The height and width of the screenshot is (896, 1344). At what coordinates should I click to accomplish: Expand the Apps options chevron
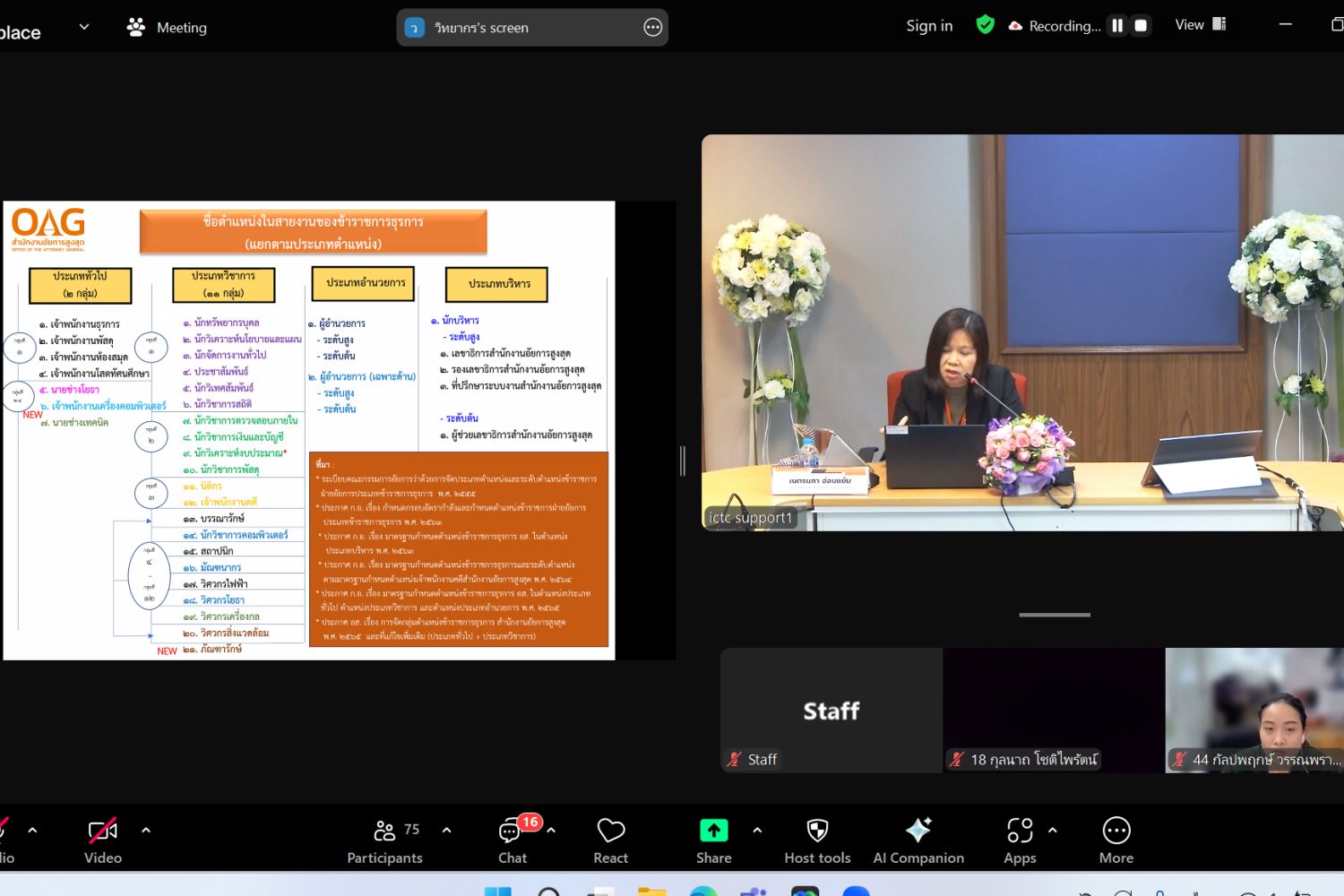(x=1053, y=831)
